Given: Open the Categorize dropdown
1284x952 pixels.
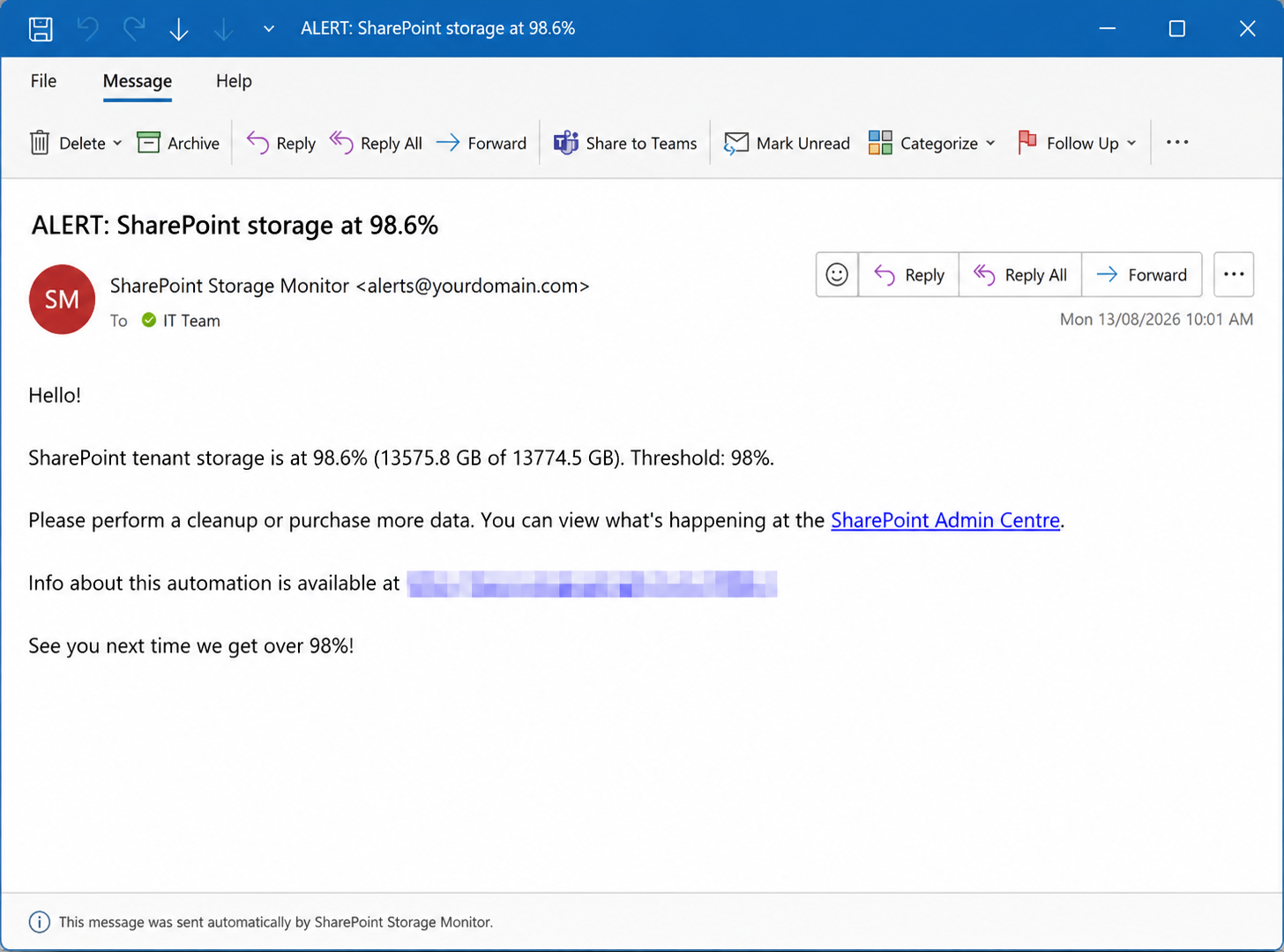Looking at the screenshot, I should (931, 143).
